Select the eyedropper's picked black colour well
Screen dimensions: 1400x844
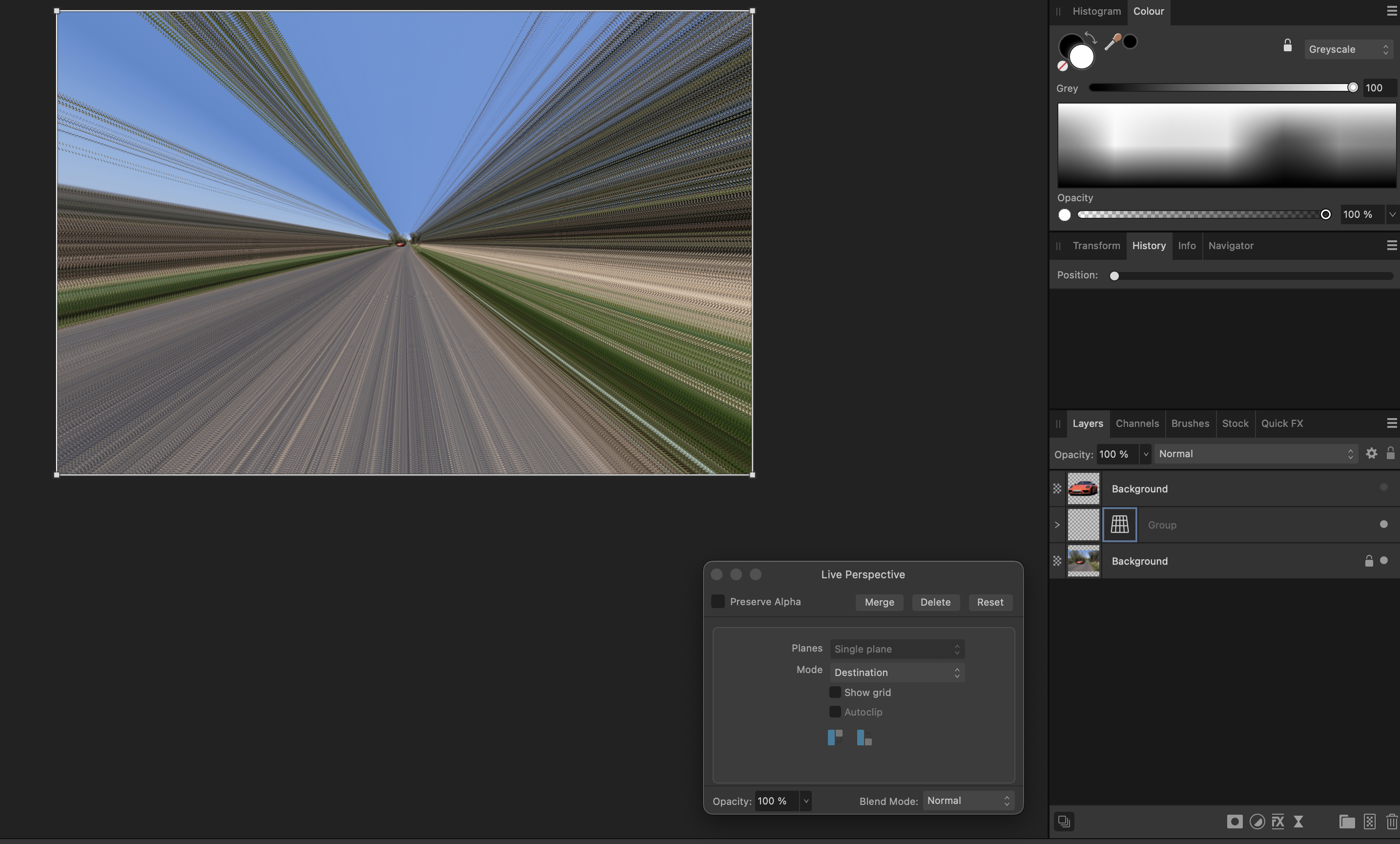1130,42
